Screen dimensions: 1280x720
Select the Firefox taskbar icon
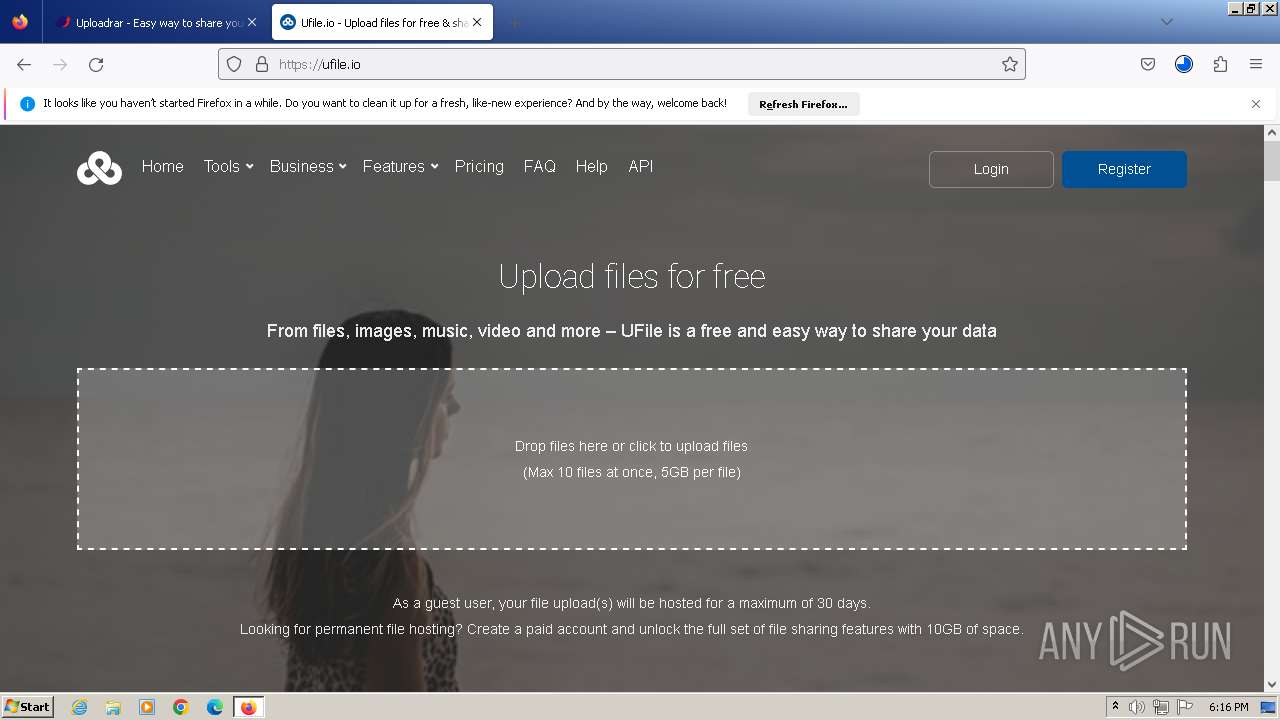248,707
